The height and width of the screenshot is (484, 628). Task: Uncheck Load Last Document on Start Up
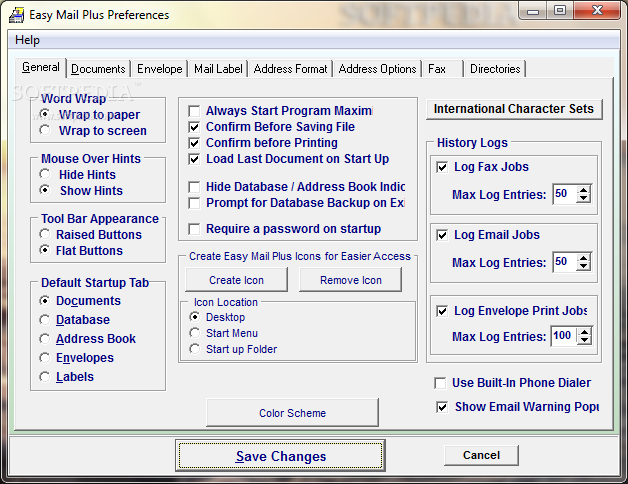[x=194, y=159]
